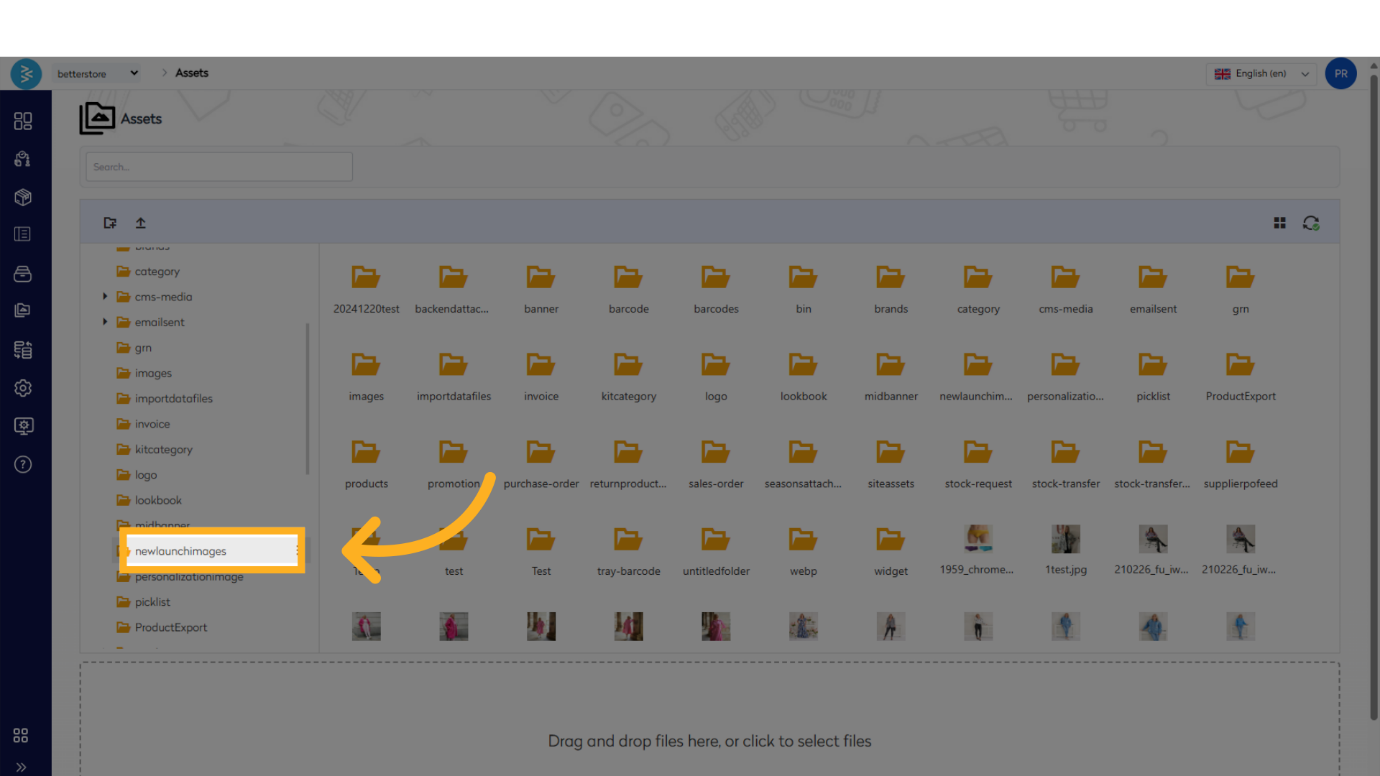Click the help question mark icon

23,464
